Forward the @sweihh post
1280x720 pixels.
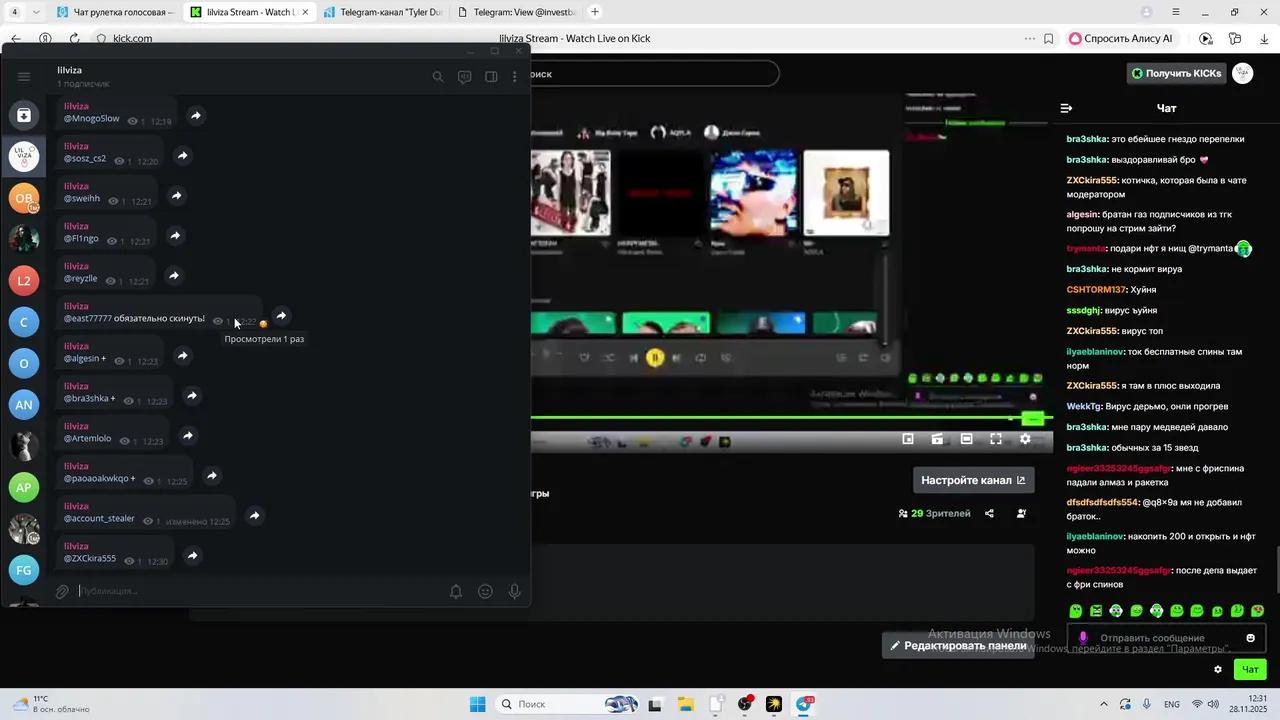pos(176,196)
